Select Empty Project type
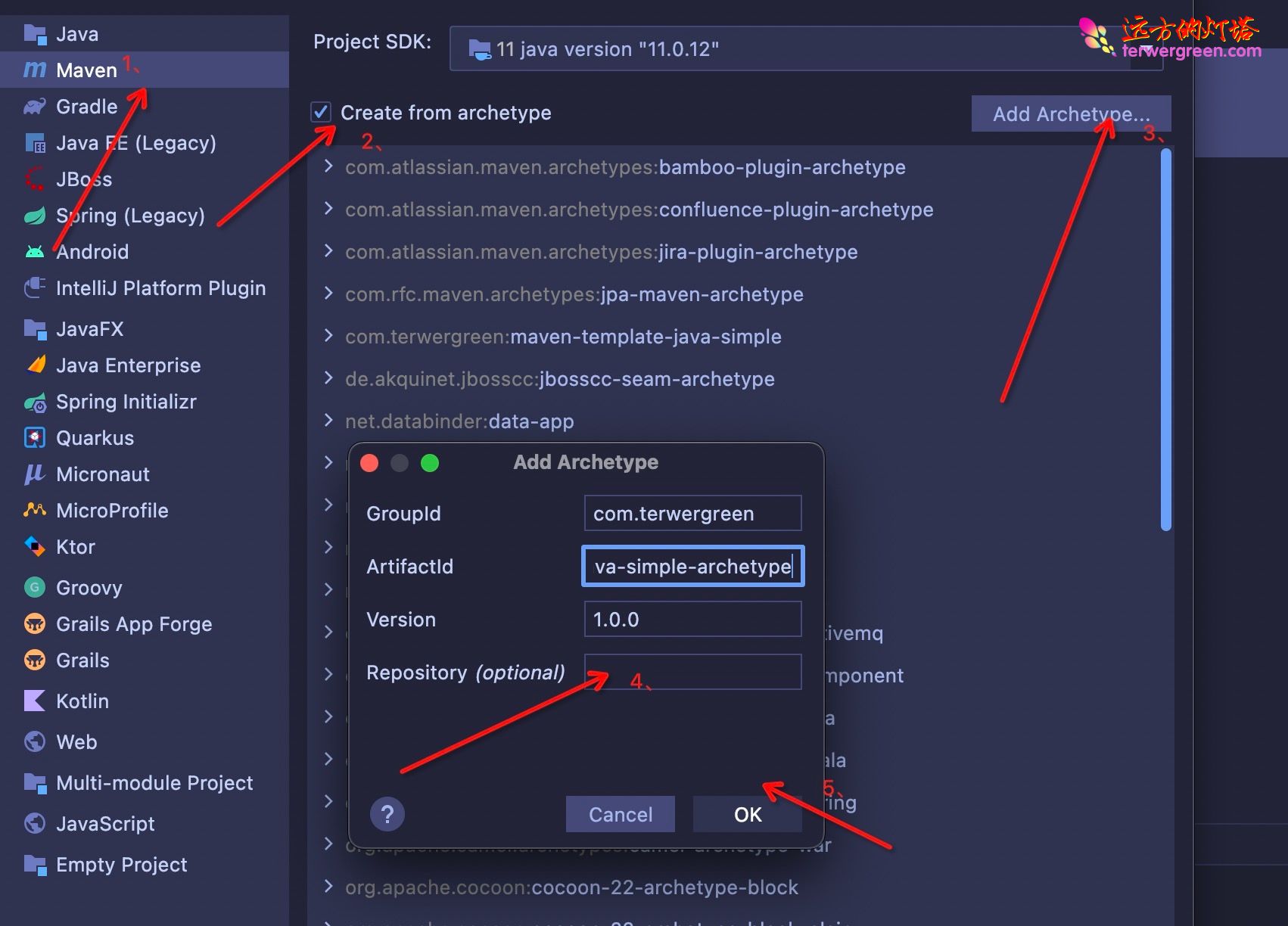 click(x=144, y=864)
